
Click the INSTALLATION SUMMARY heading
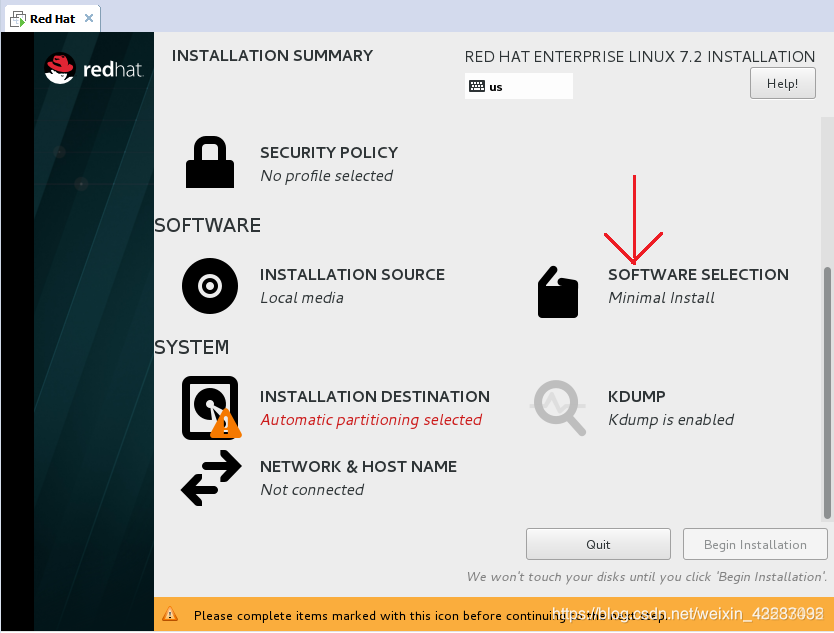pyautogui.click(x=272, y=56)
